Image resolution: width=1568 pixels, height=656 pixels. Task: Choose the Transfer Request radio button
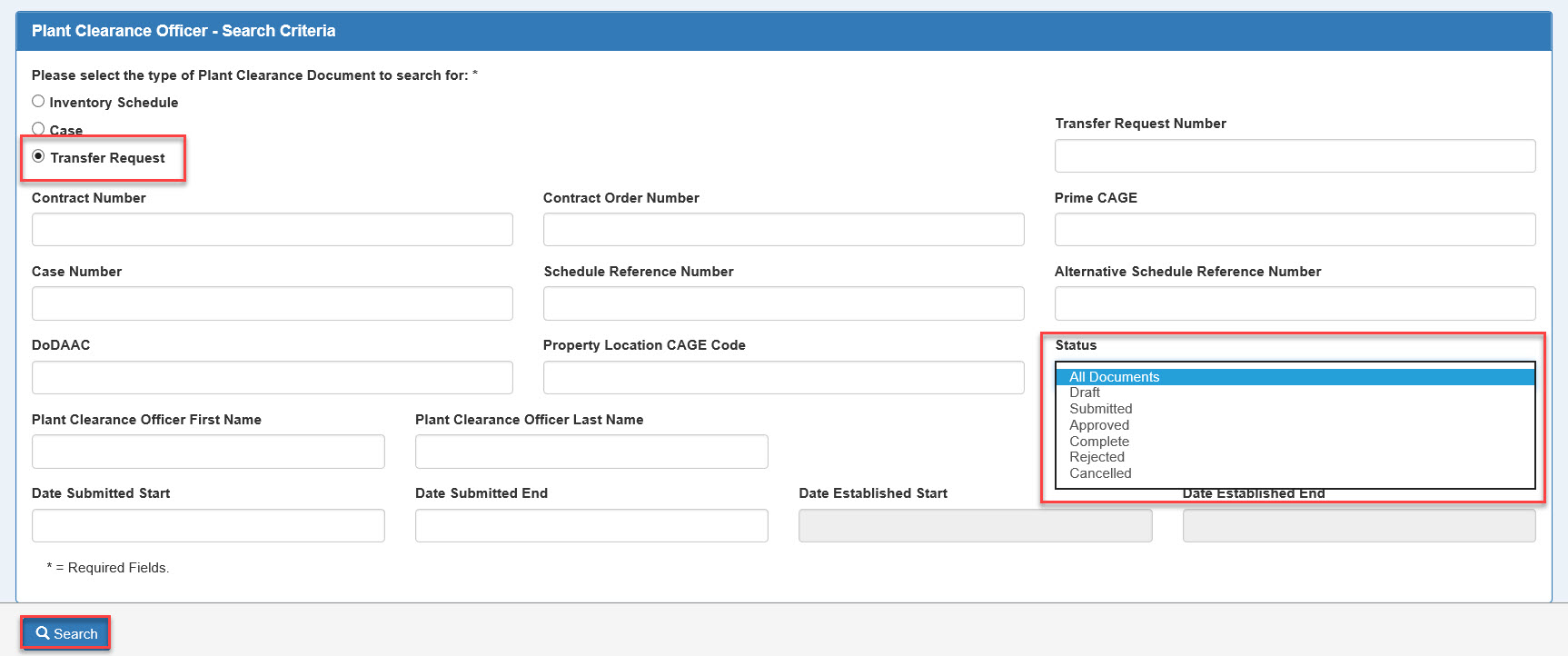[x=38, y=156]
